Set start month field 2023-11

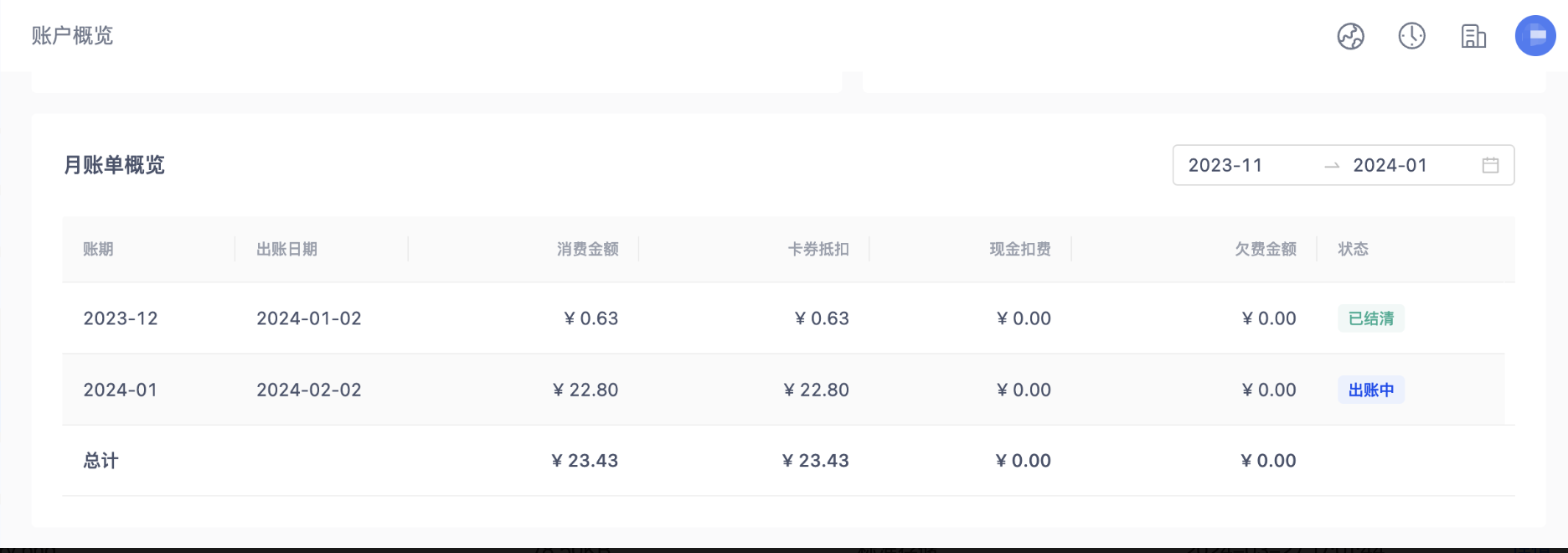coord(1225,165)
